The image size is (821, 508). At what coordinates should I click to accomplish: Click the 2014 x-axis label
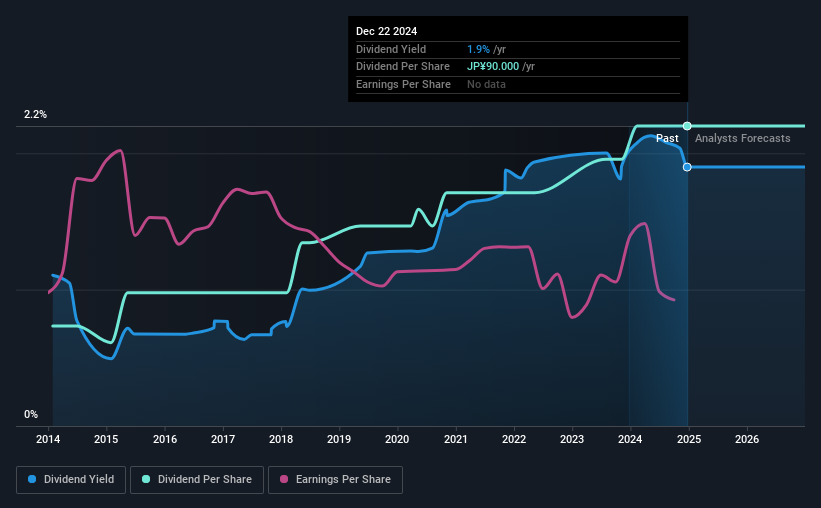click(x=48, y=439)
